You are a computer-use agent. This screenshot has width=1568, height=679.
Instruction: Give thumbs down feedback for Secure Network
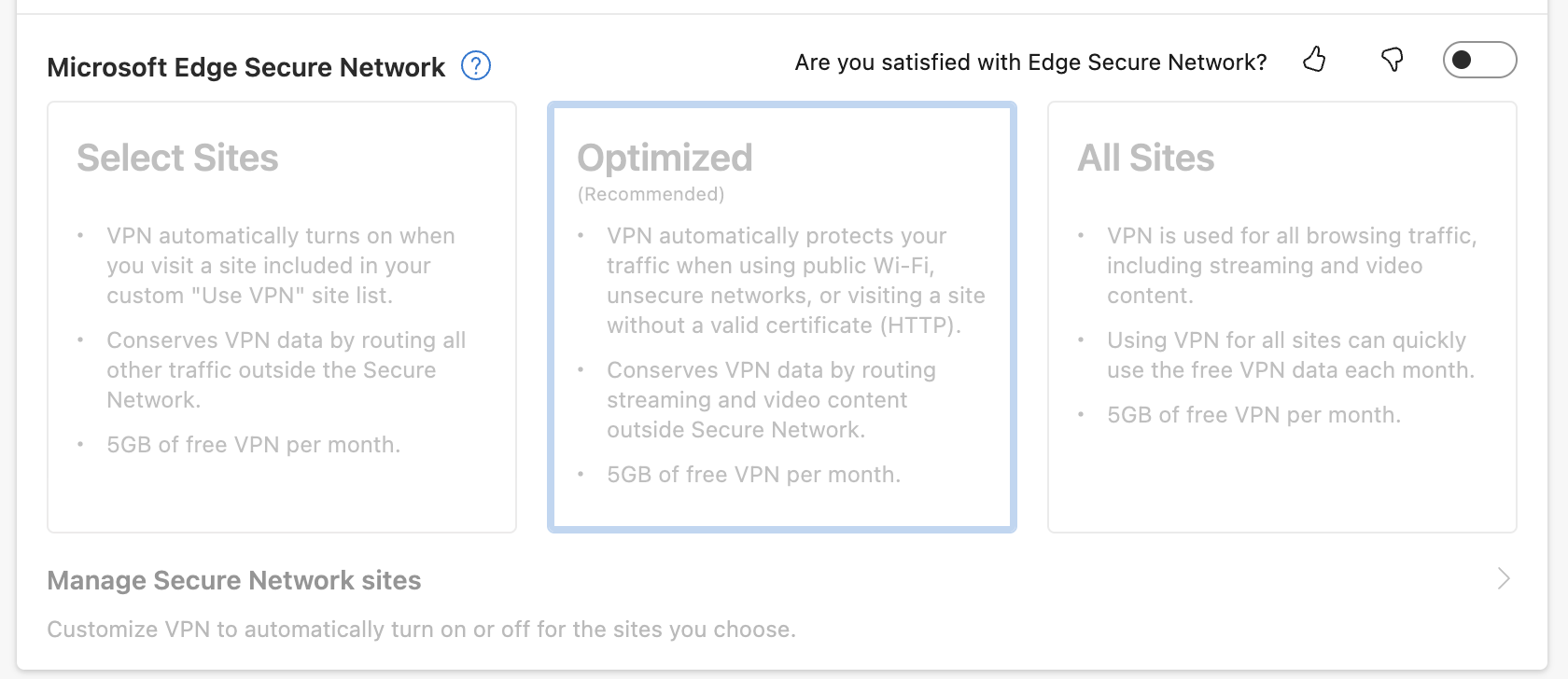(1392, 61)
